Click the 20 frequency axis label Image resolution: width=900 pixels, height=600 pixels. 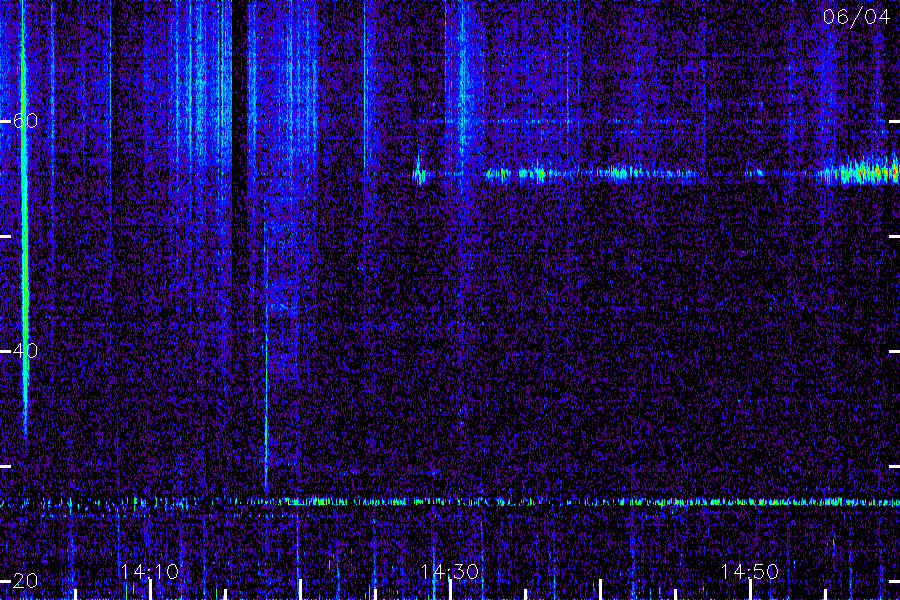coord(25,580)
